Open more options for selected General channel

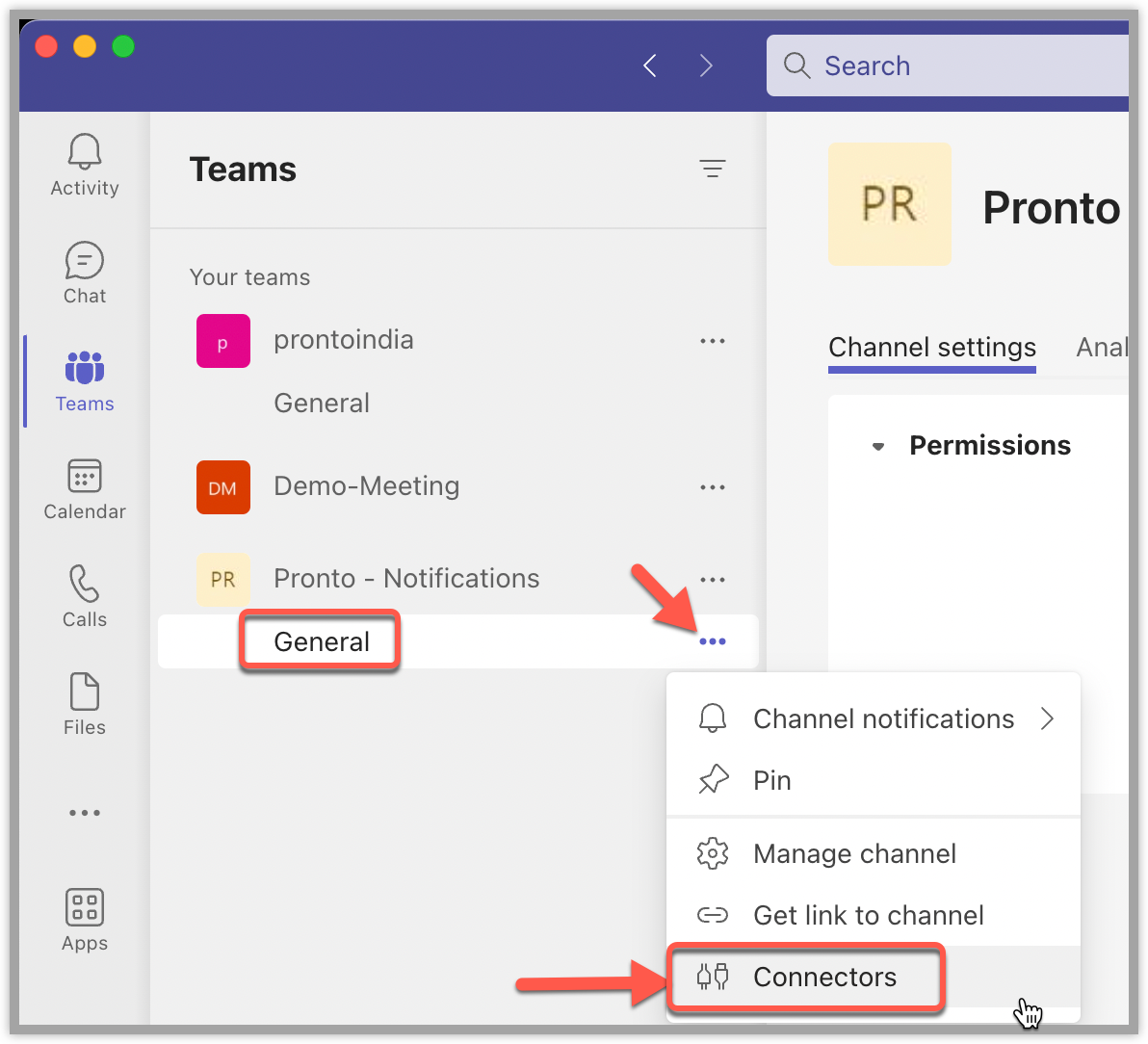click(713, 642)
